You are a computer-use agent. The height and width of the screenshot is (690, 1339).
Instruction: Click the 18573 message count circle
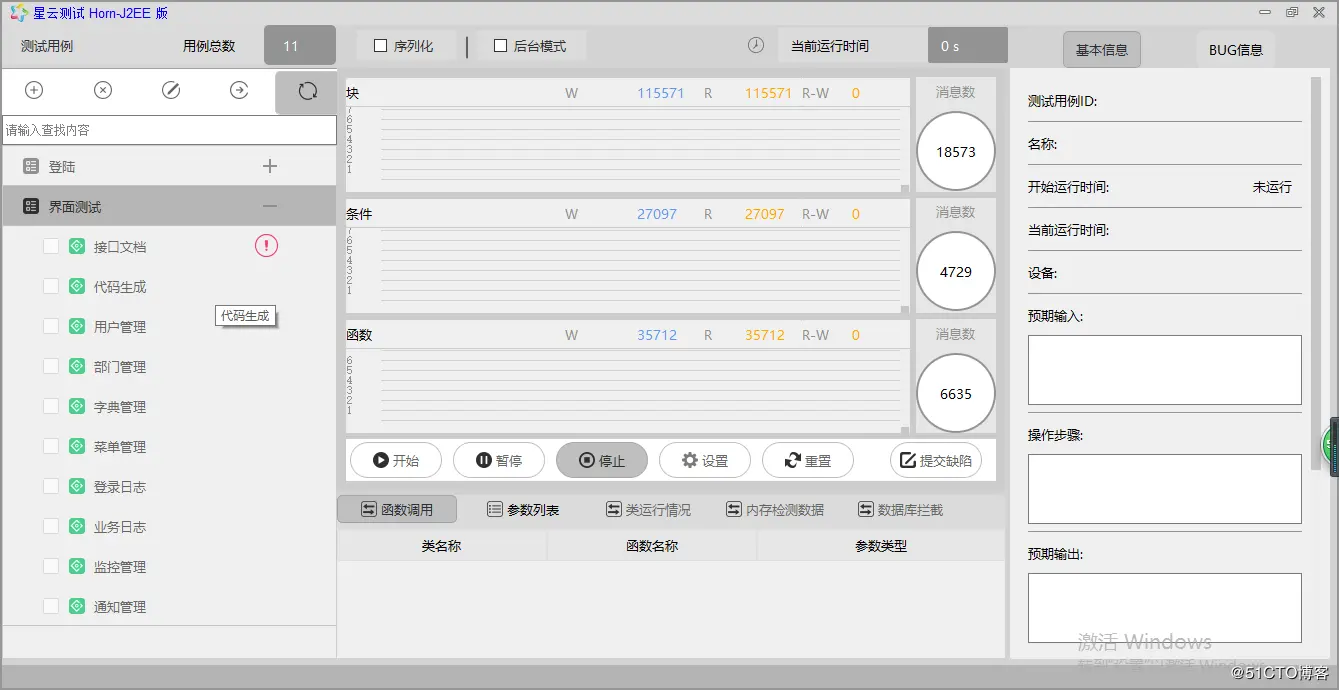click(956, 152)
